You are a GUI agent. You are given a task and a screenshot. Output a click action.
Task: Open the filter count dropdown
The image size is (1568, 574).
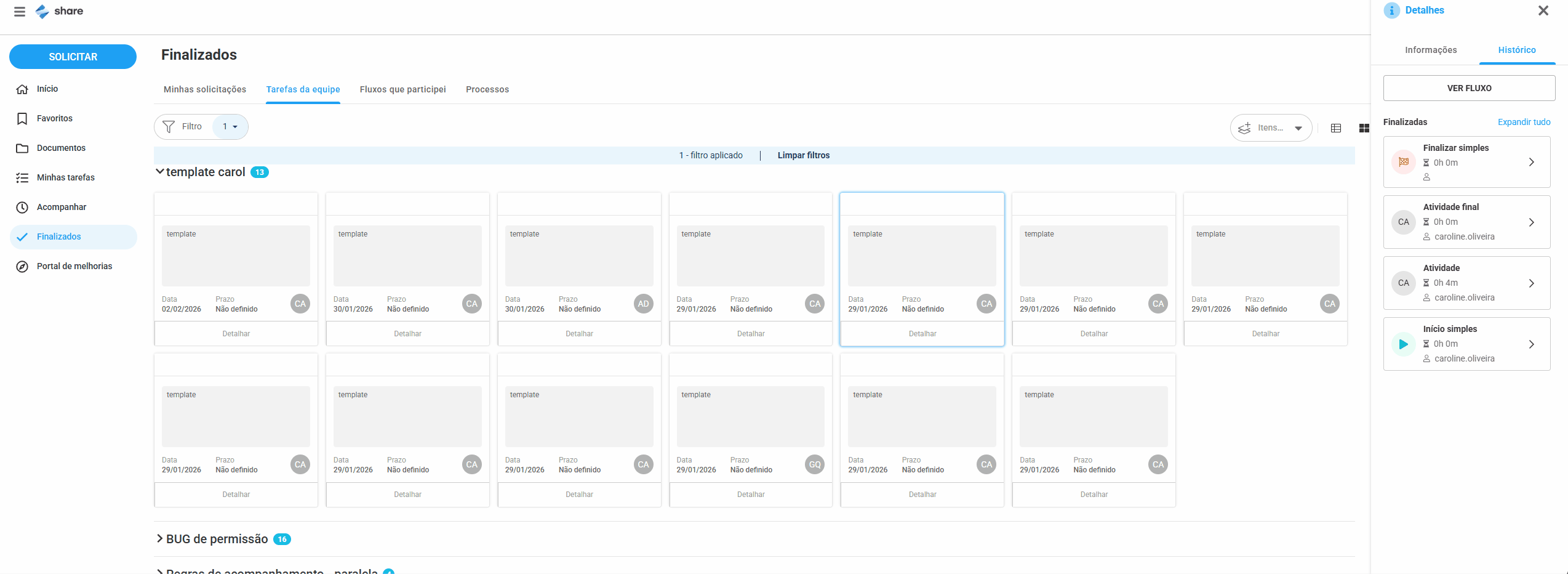pos(230,127)
